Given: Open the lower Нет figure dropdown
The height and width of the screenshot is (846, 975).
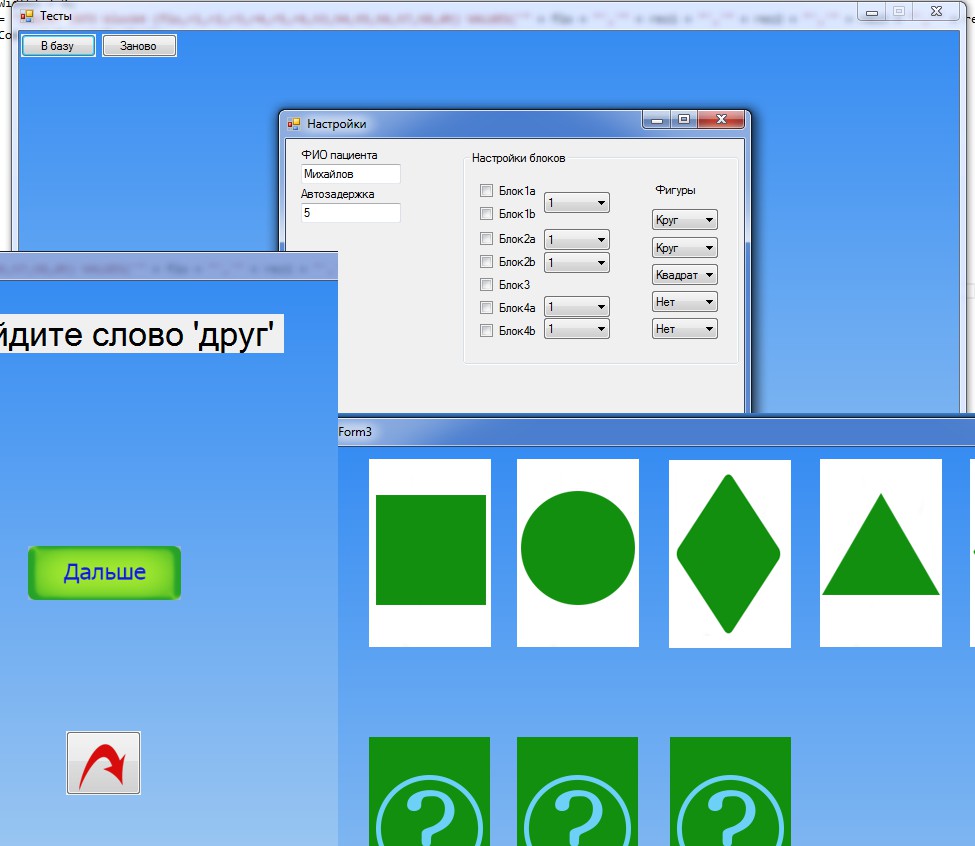Looking at the screenshot, I should (685, 328).
